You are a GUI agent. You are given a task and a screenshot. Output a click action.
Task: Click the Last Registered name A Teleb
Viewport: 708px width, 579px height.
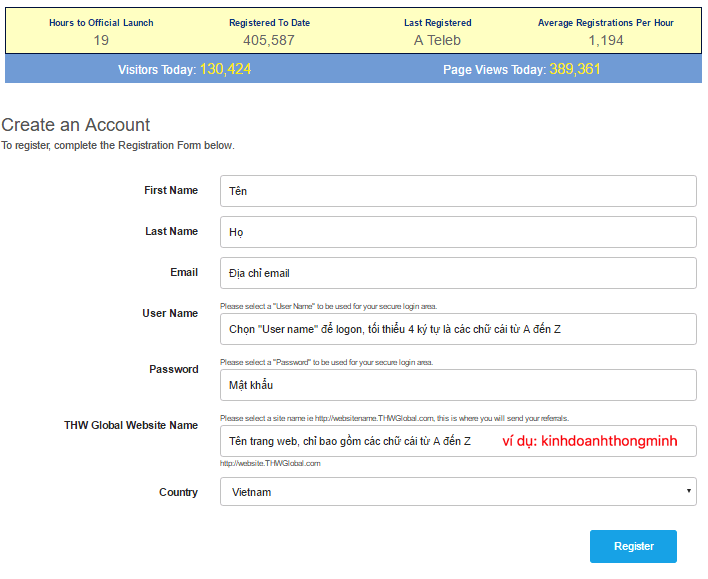[437, 40]
